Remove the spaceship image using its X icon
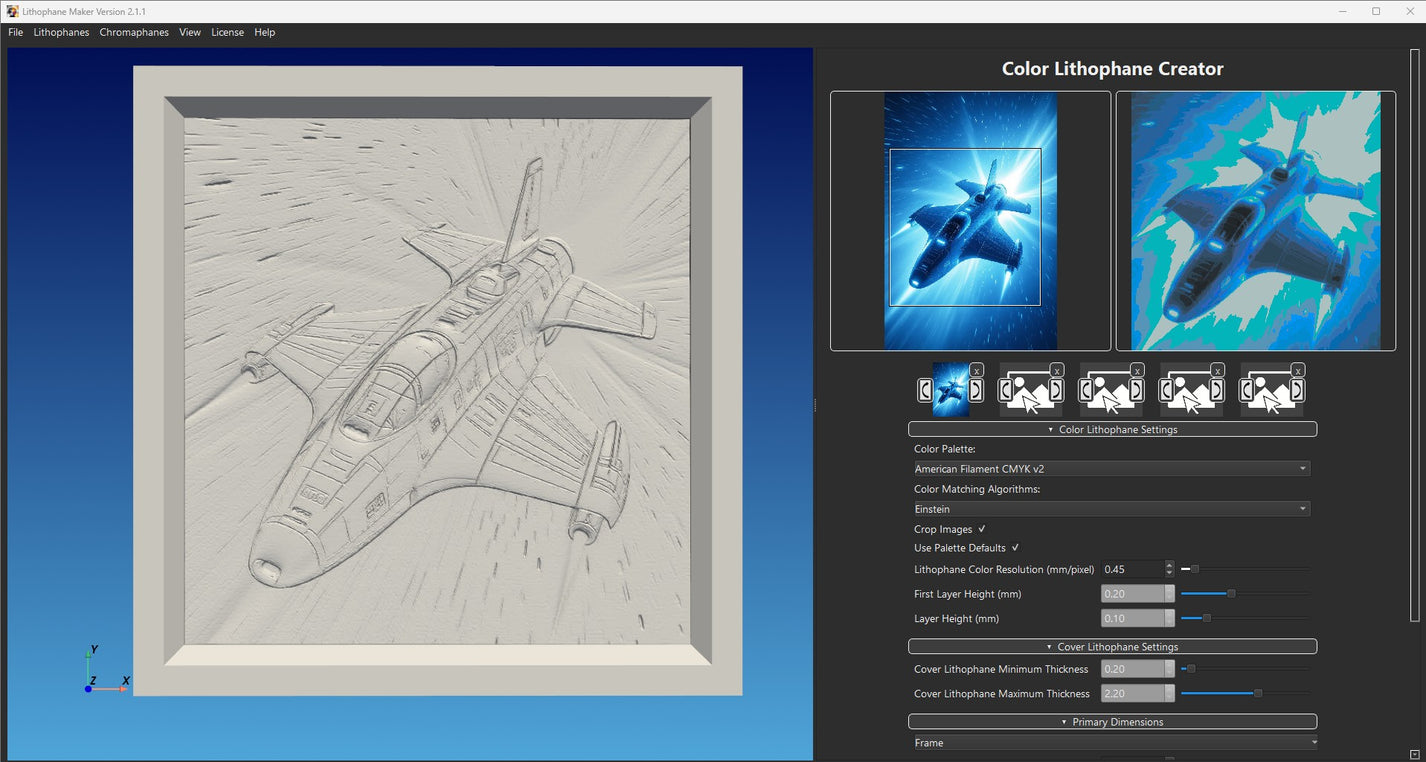 pos(976,370)
